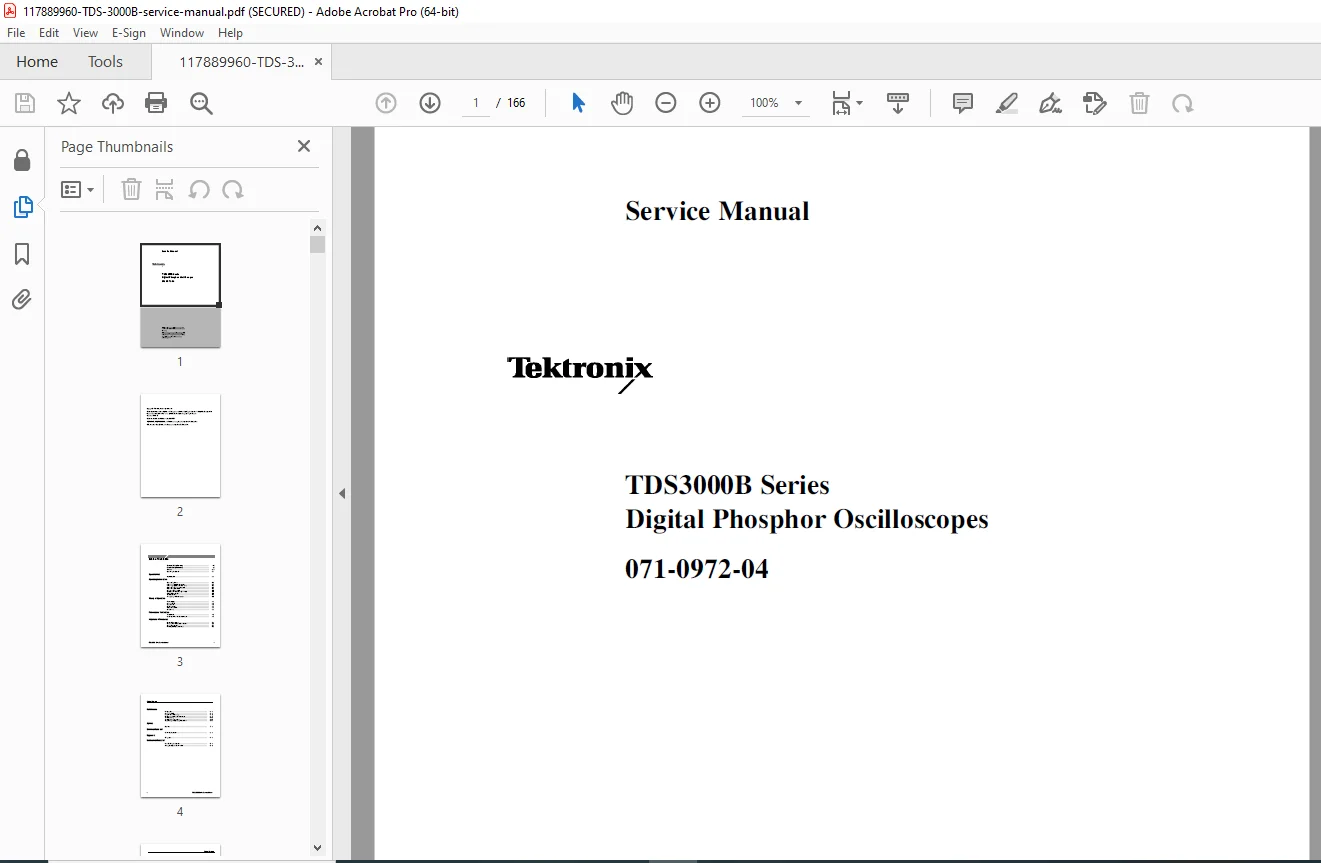The width and height of the screenshot is (1321, 863).
Task: Expand the page display options arrow
Action: pyautogui.click(x=860, y=103)
